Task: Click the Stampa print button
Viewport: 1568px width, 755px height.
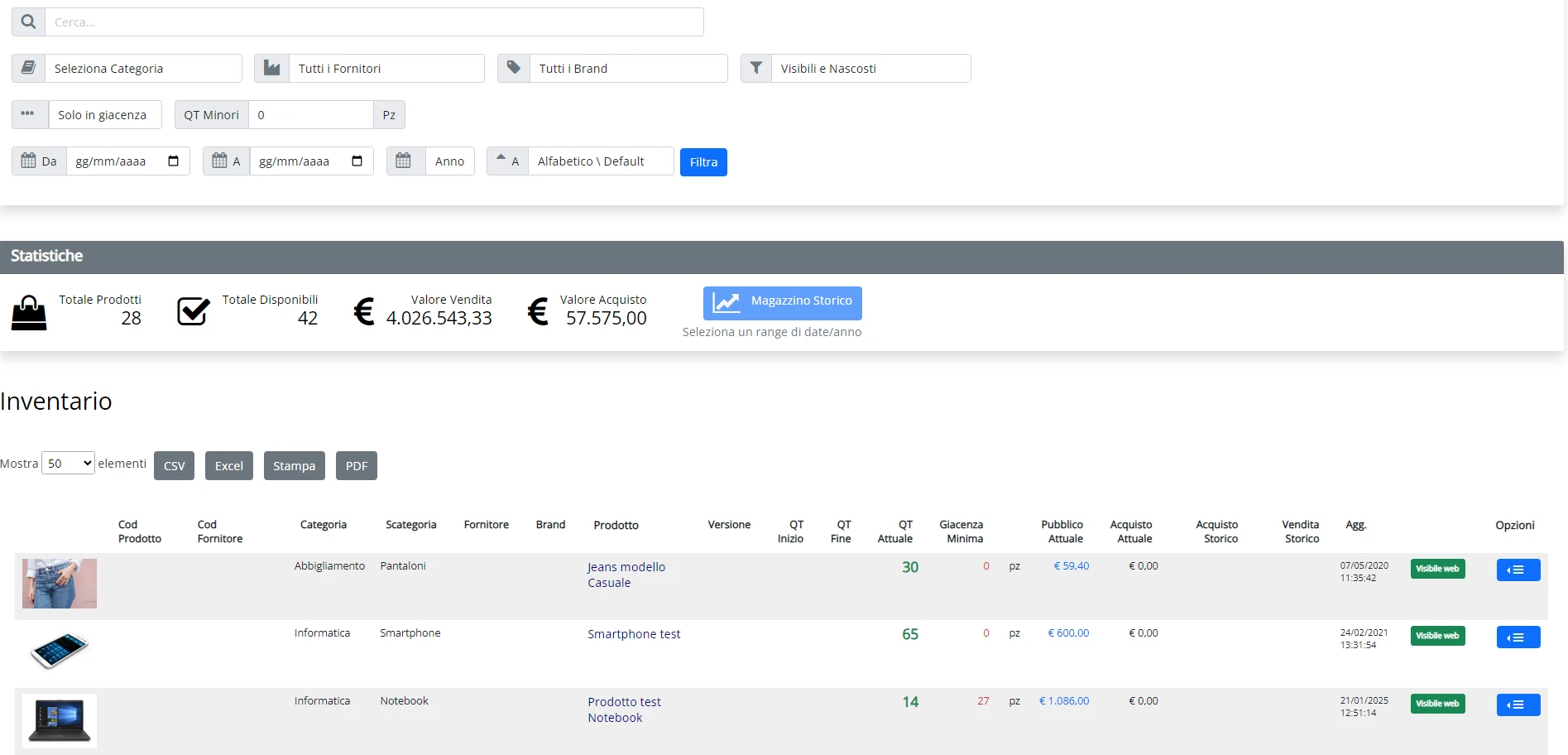Action: (x=295, y=465)
